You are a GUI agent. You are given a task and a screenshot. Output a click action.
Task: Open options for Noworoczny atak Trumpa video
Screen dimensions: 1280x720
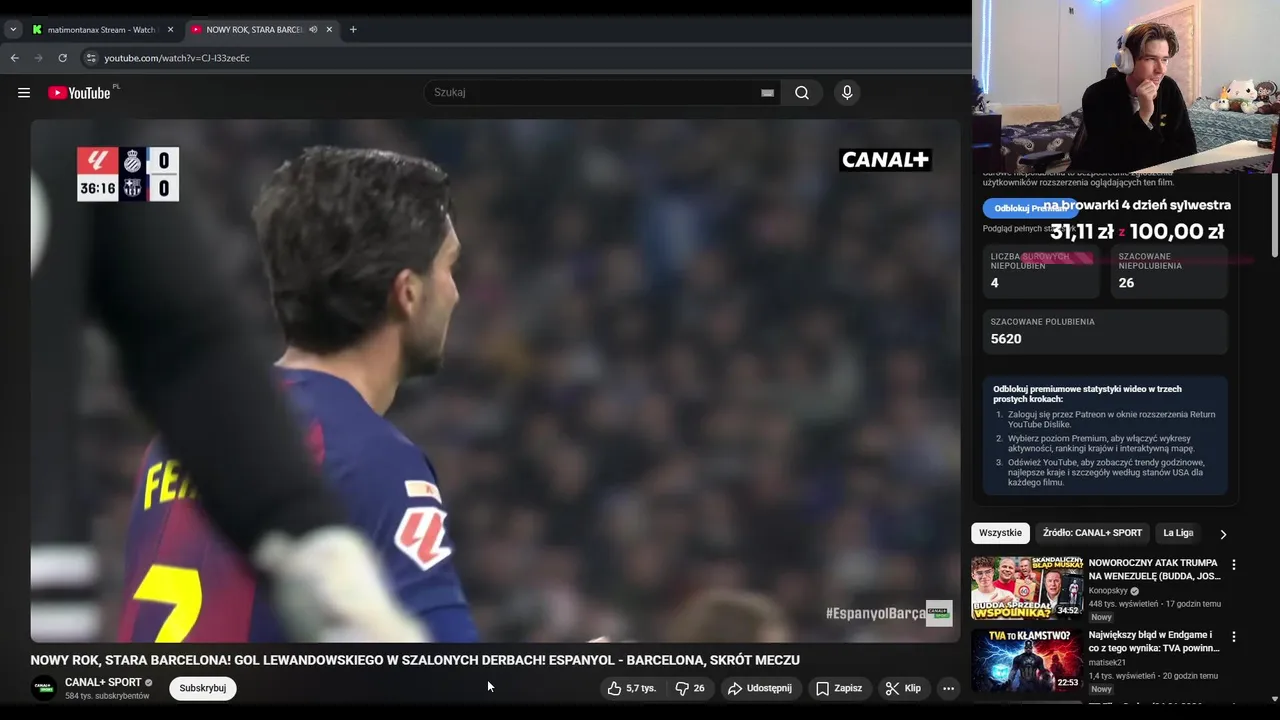(x=1233, y=565)
